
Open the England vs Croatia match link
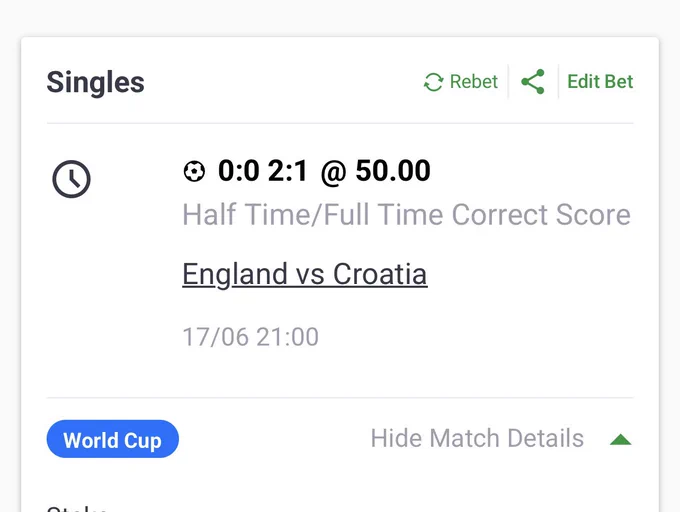coord(305,274)
